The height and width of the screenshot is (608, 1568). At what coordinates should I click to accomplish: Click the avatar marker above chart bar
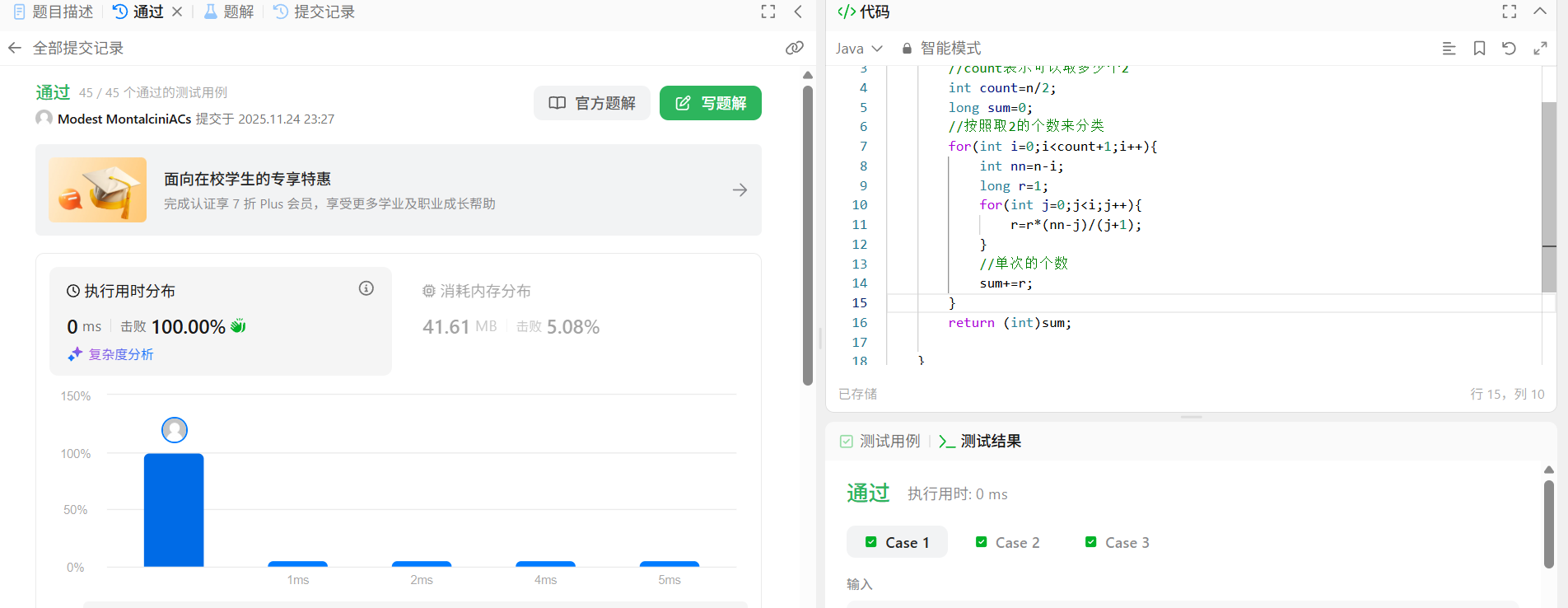(175, 430)
